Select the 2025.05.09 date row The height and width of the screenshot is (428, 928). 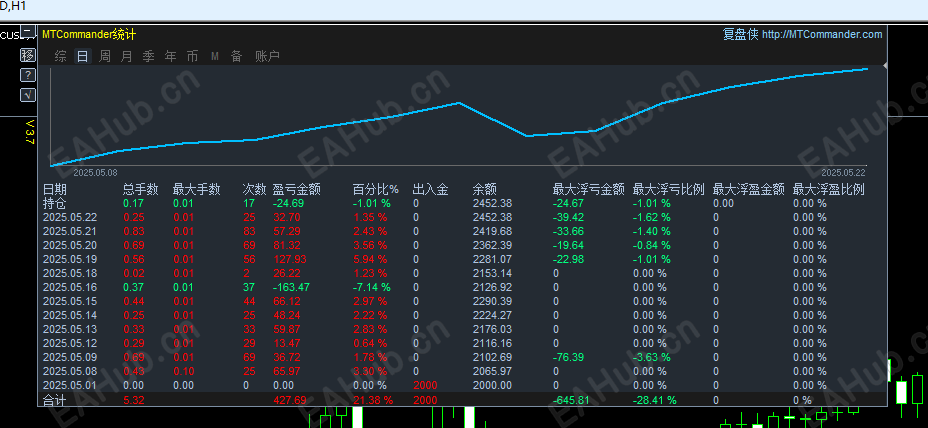(x=70, y=357)
